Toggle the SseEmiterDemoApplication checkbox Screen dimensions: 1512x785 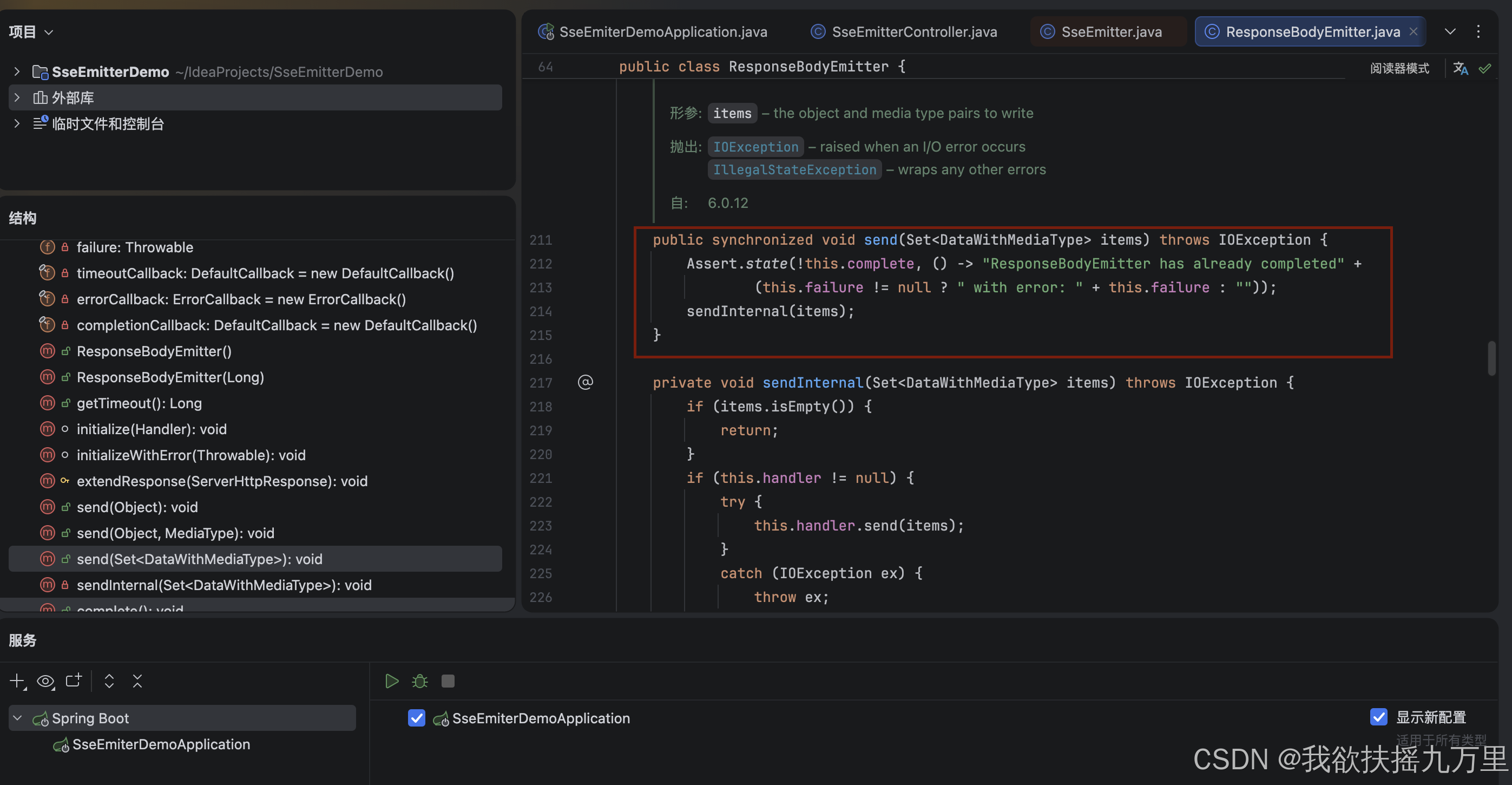[416, 717]
